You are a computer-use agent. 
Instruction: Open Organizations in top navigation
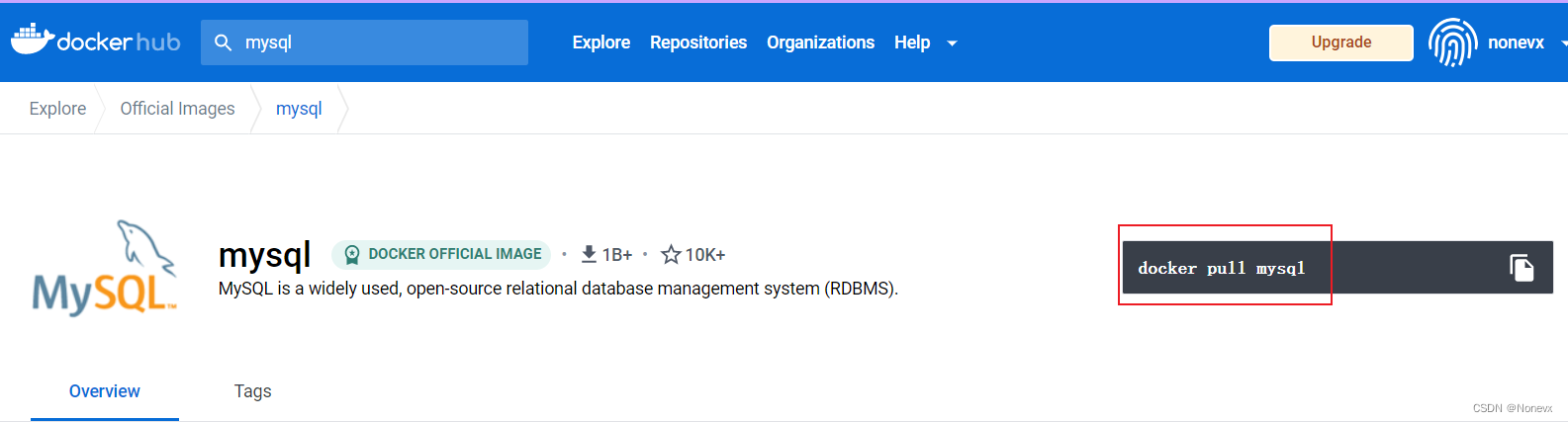[820, 42]
